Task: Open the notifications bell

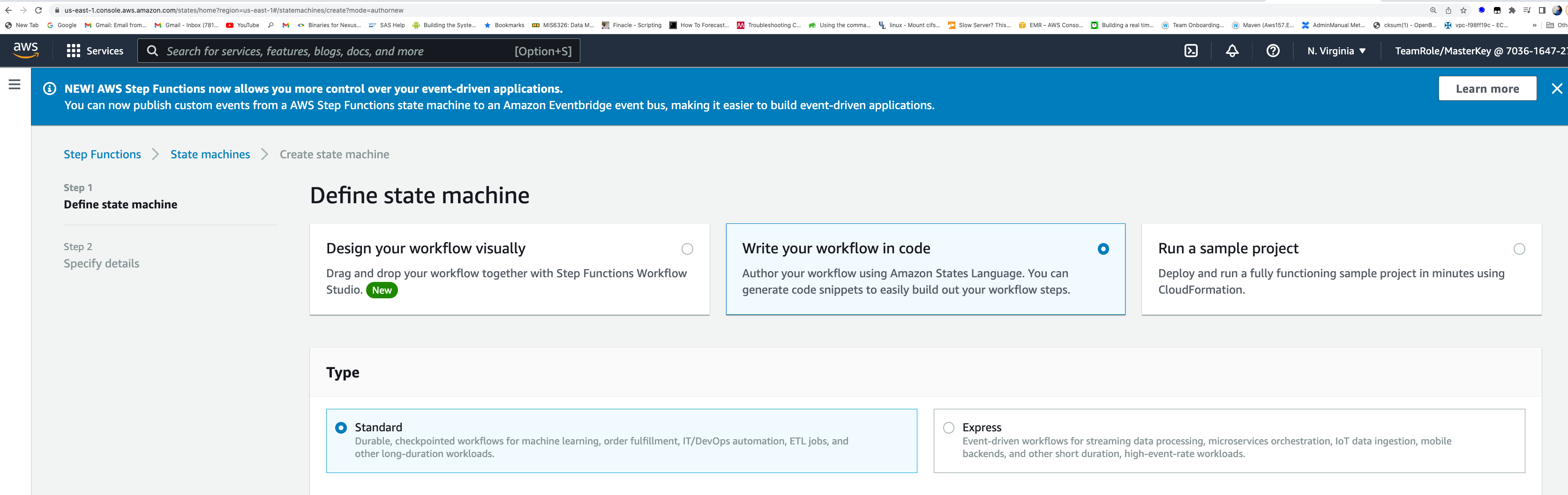Action: point(1231,51)
